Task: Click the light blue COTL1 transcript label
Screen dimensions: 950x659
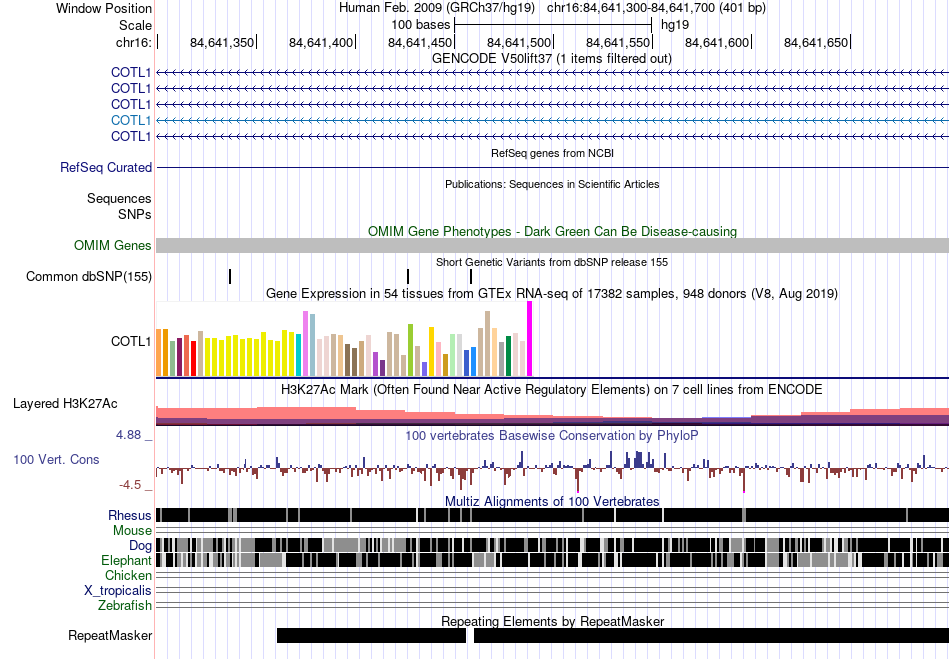Action: click(x=131, y=121)
